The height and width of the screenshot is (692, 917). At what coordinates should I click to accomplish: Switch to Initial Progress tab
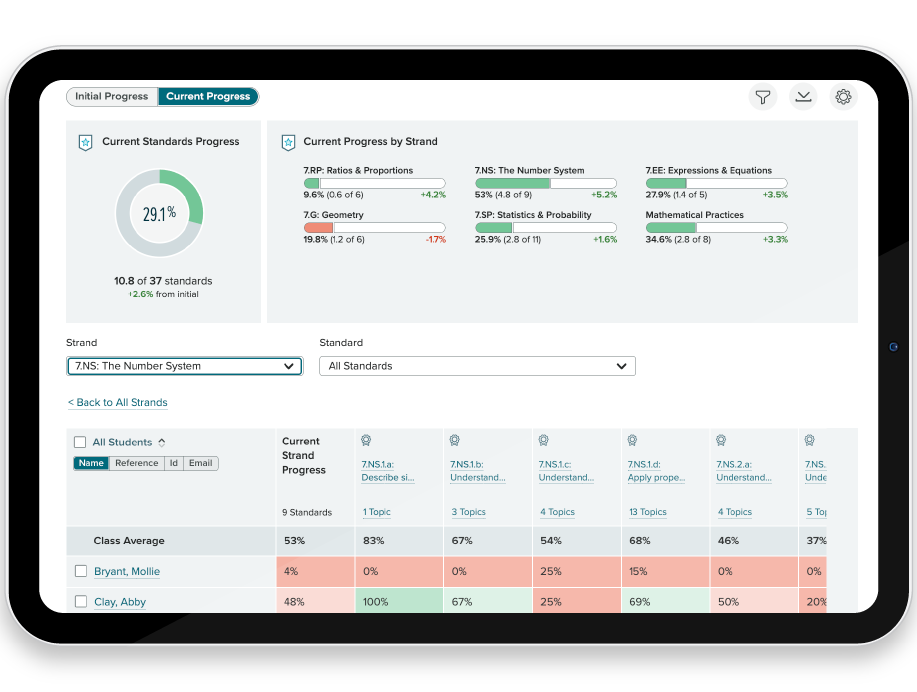point(112,97)
